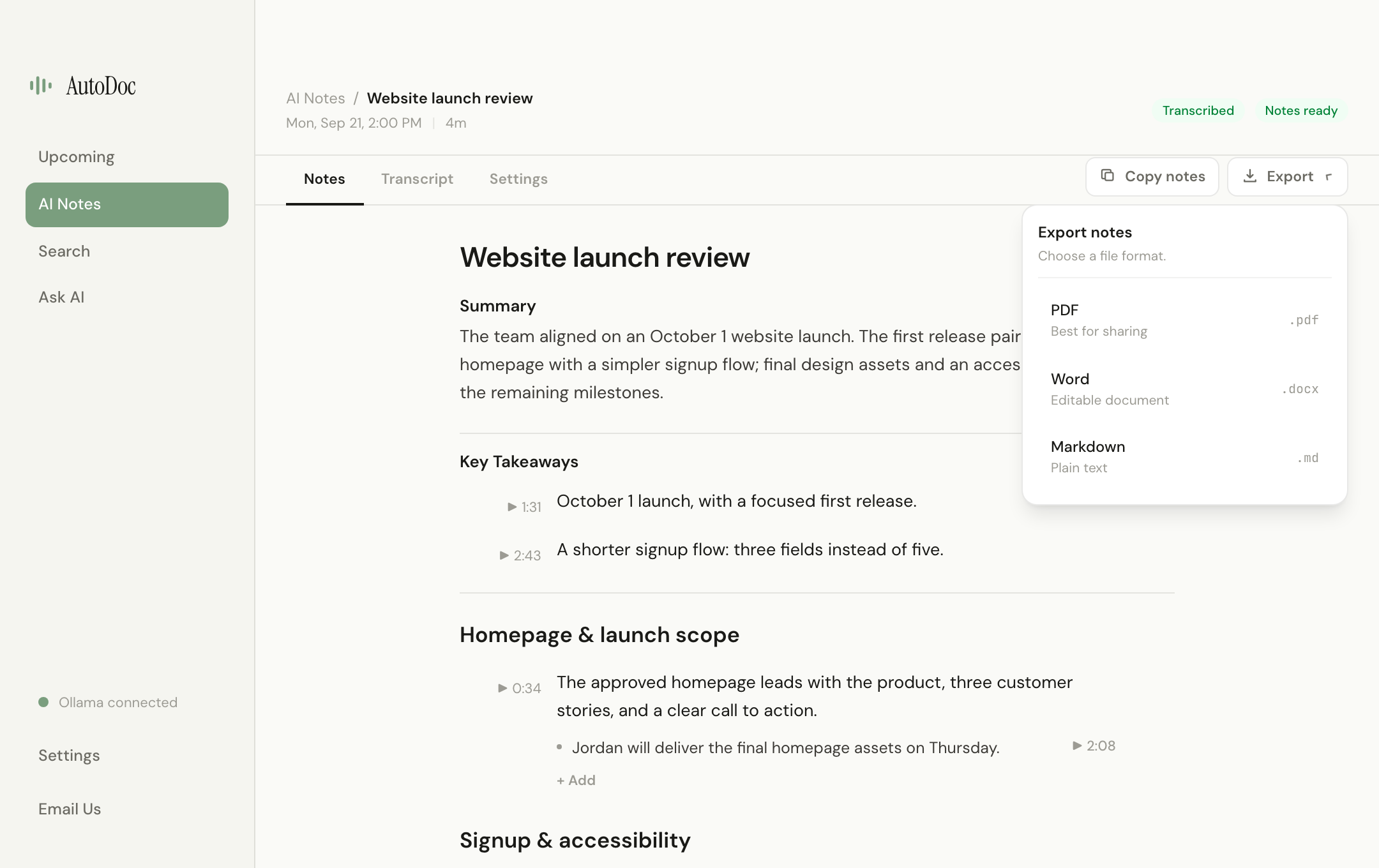Switch to the Notes tab
The height and width of the screenshot is (868, 1379).
click(324, 179)
